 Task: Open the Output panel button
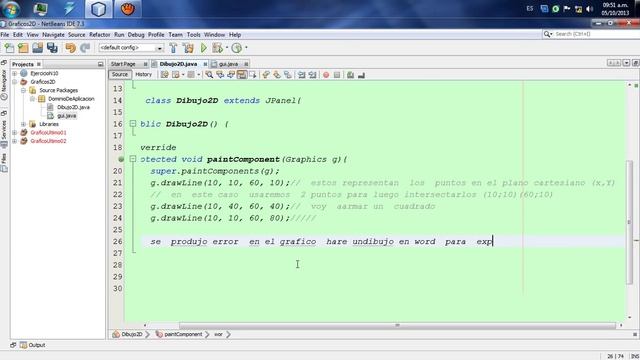(32, 345)
